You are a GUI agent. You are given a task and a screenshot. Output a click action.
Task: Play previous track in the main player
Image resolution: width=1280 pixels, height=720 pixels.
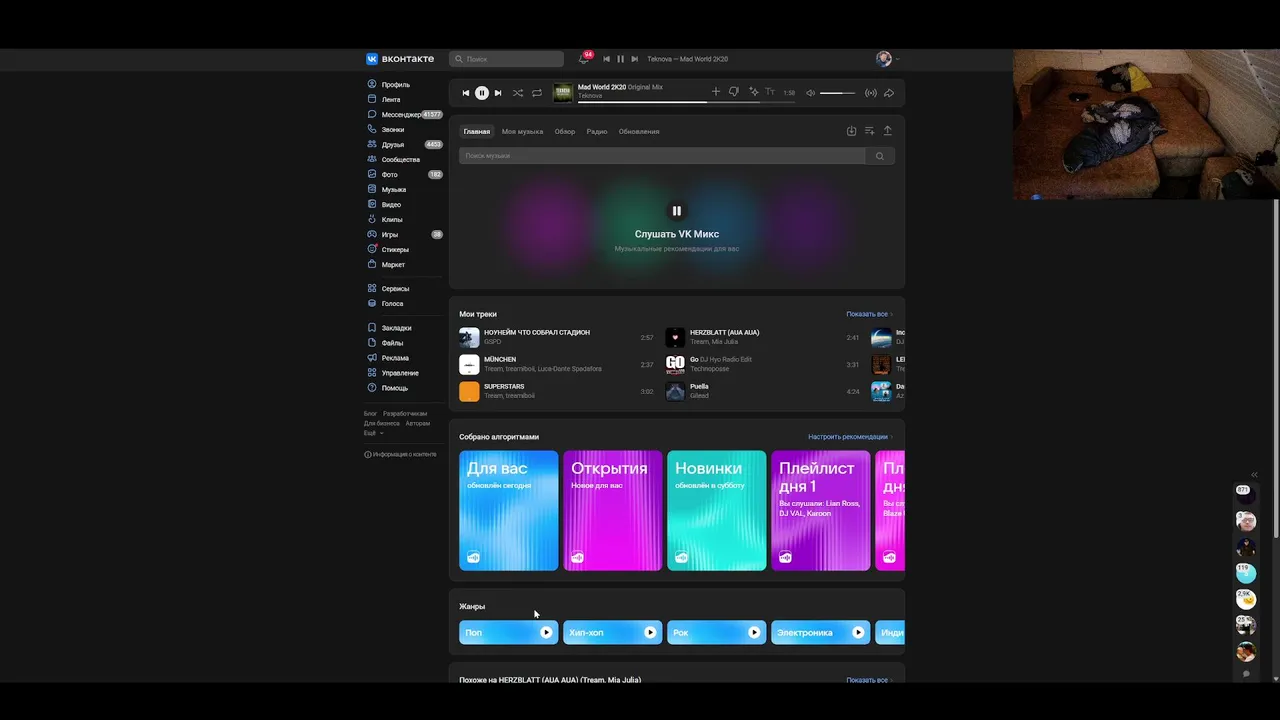coord(465,93)
